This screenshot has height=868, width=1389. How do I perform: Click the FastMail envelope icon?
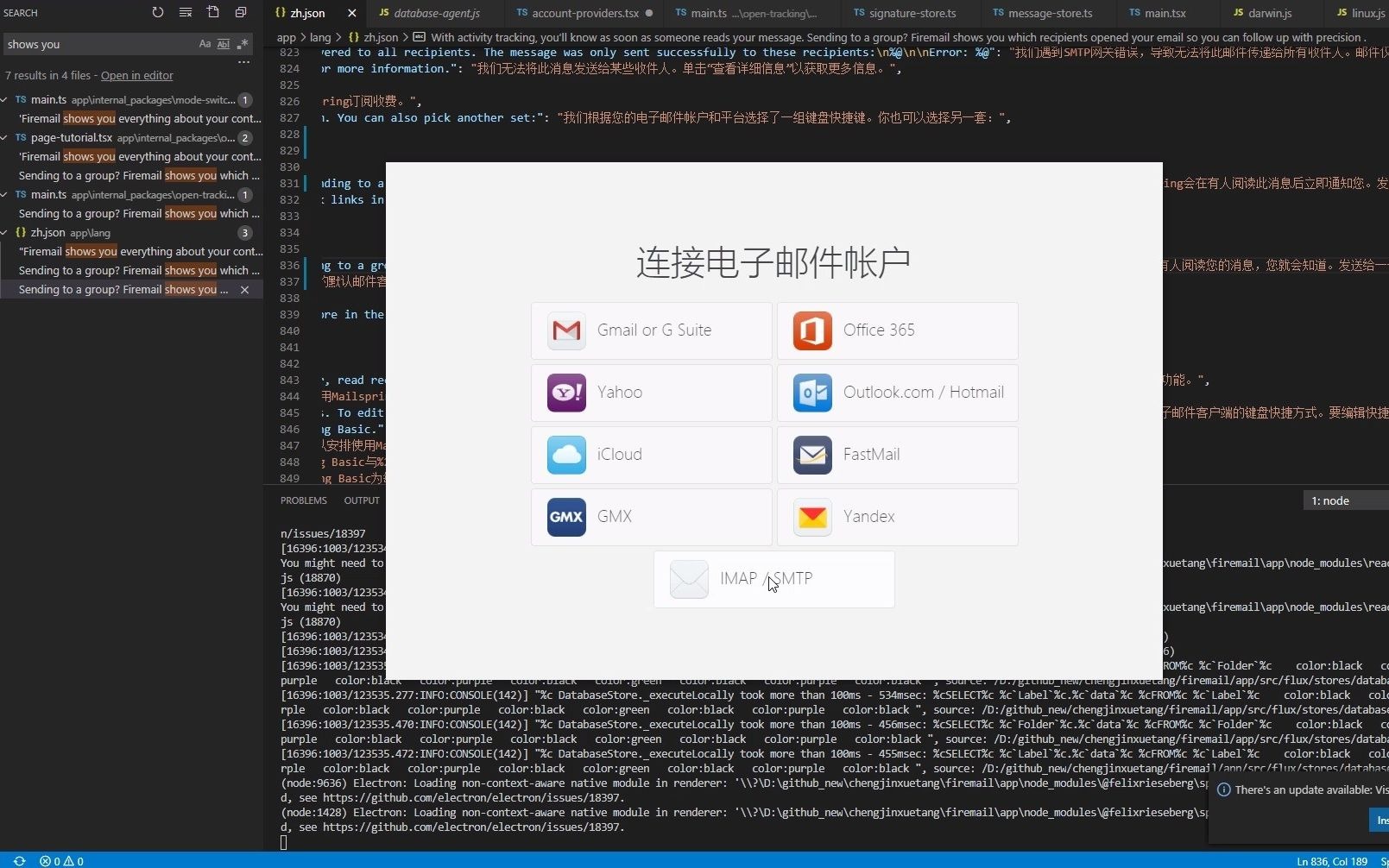tap(812, 455)
